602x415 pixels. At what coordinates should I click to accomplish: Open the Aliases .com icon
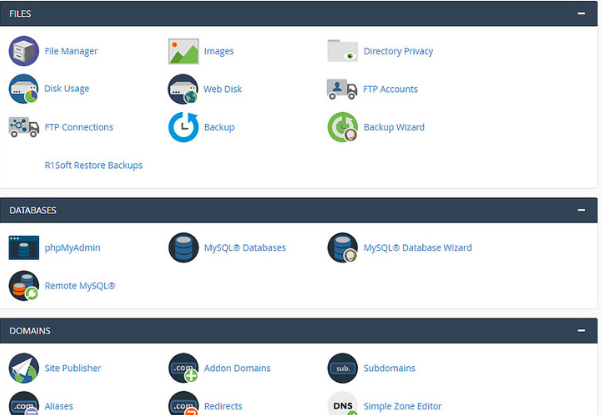click(x=24, y=403)
